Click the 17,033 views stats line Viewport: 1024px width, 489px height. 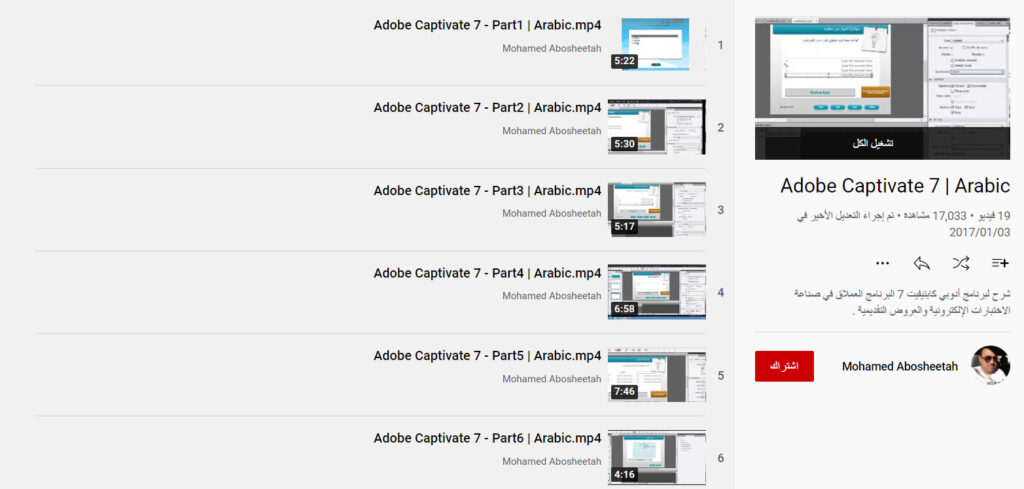(904, 215)
